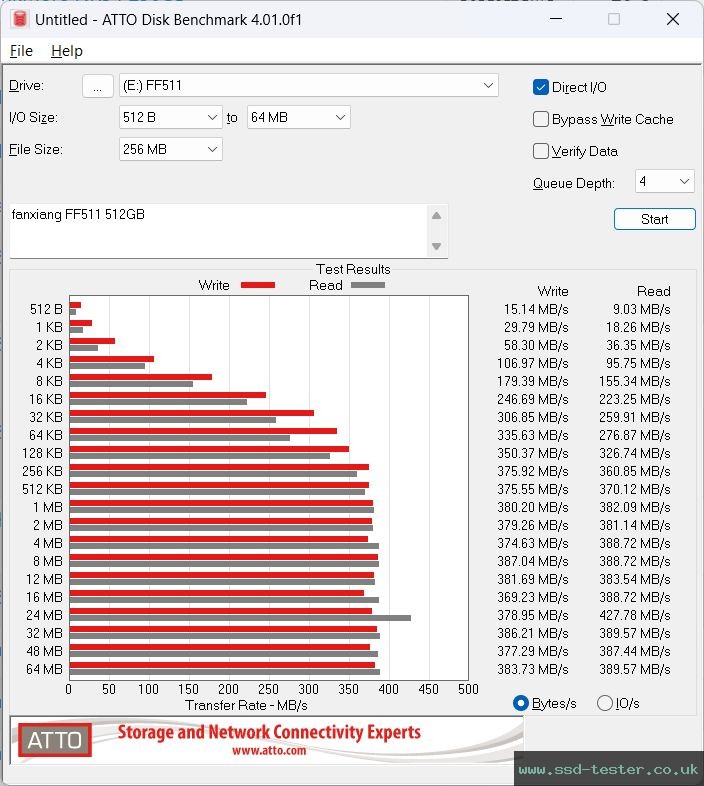
Task: Click the read value 326.74 MB/s
Action: coord(635,453)
